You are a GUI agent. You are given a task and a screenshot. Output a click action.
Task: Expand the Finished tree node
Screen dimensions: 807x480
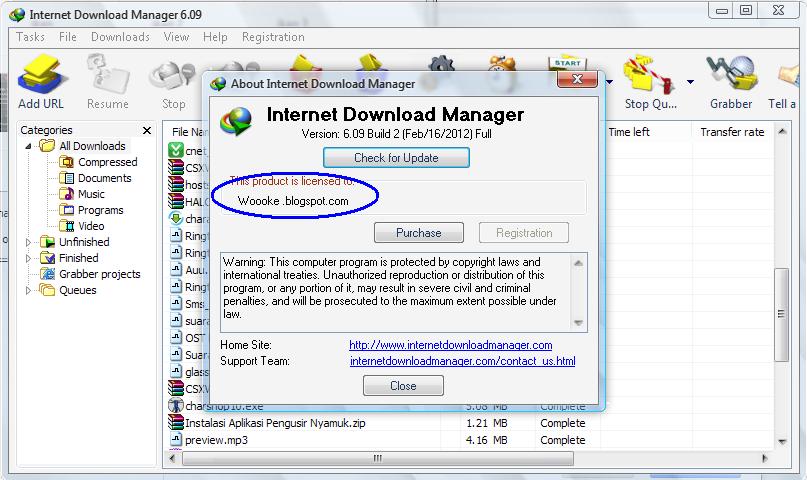click(x=28, y=258)
